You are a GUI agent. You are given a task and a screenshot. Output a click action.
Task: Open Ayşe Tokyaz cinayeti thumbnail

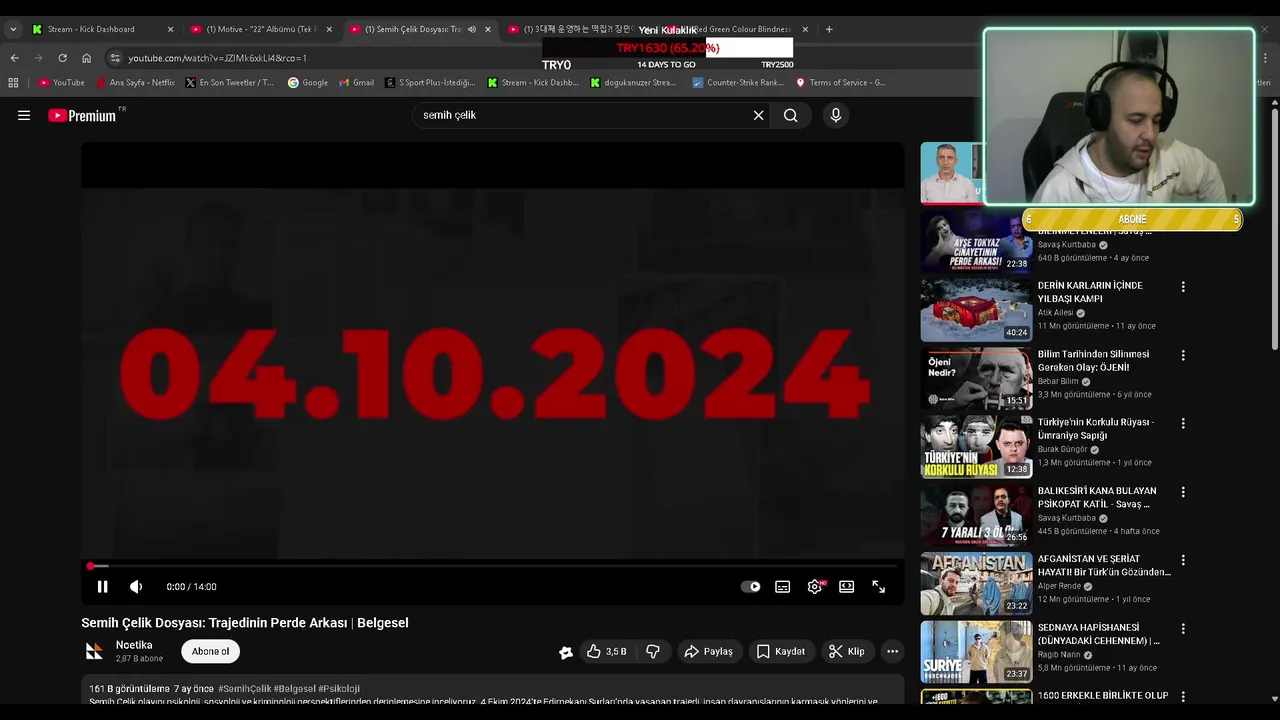point(976,242)
